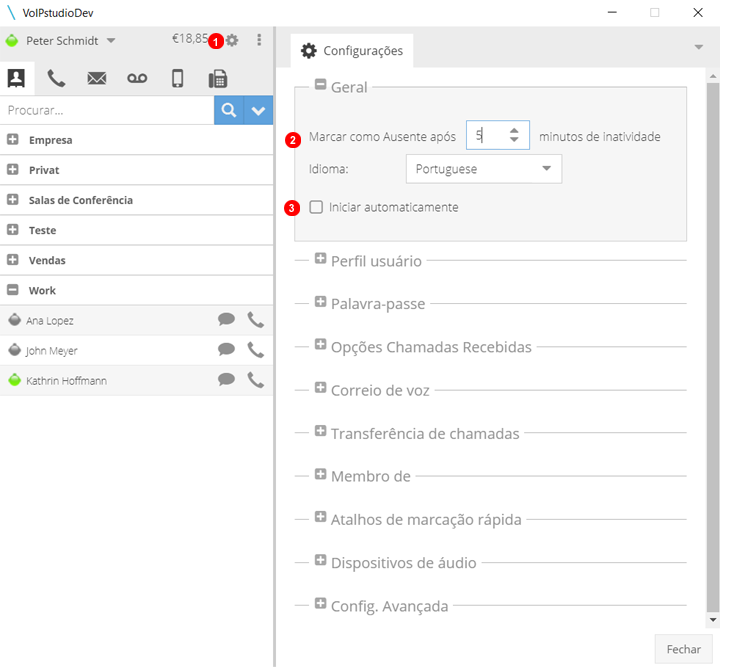Open the Contacts tab icon
Viewport: 739px width, 667px height.
16,78
